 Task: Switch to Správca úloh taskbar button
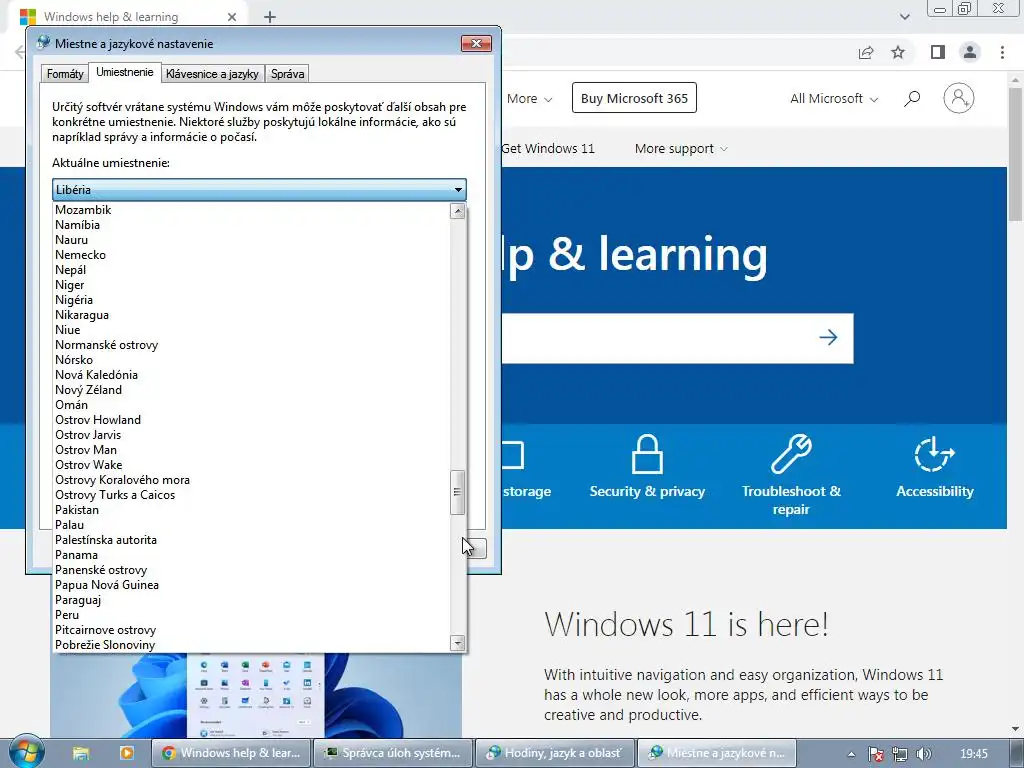pyautogui.click(x=394, y=753)
